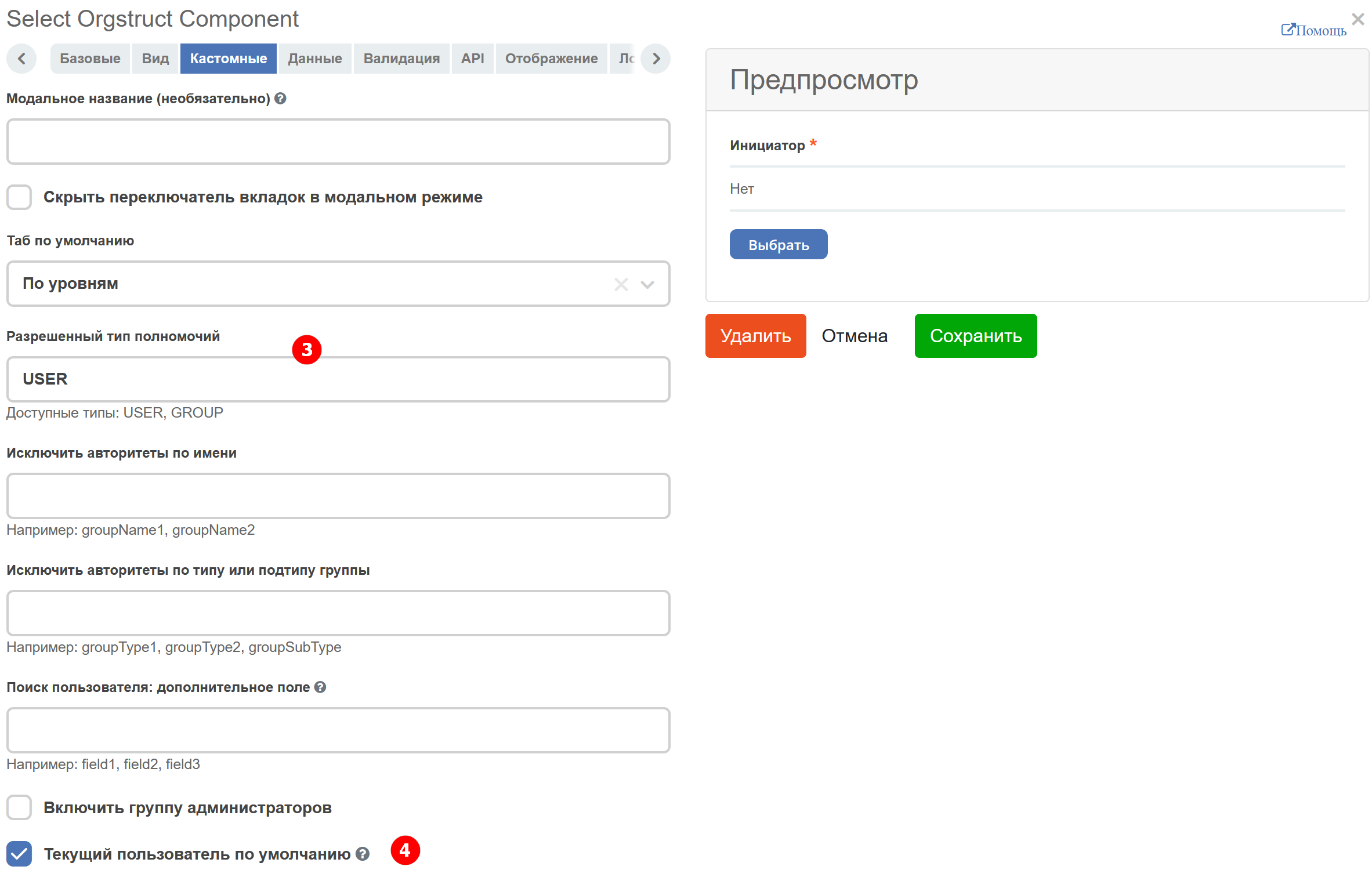Click hint 'Например: groupName1, groupName2'
This screenshot has width=1372, height=888.
[131, 530]
